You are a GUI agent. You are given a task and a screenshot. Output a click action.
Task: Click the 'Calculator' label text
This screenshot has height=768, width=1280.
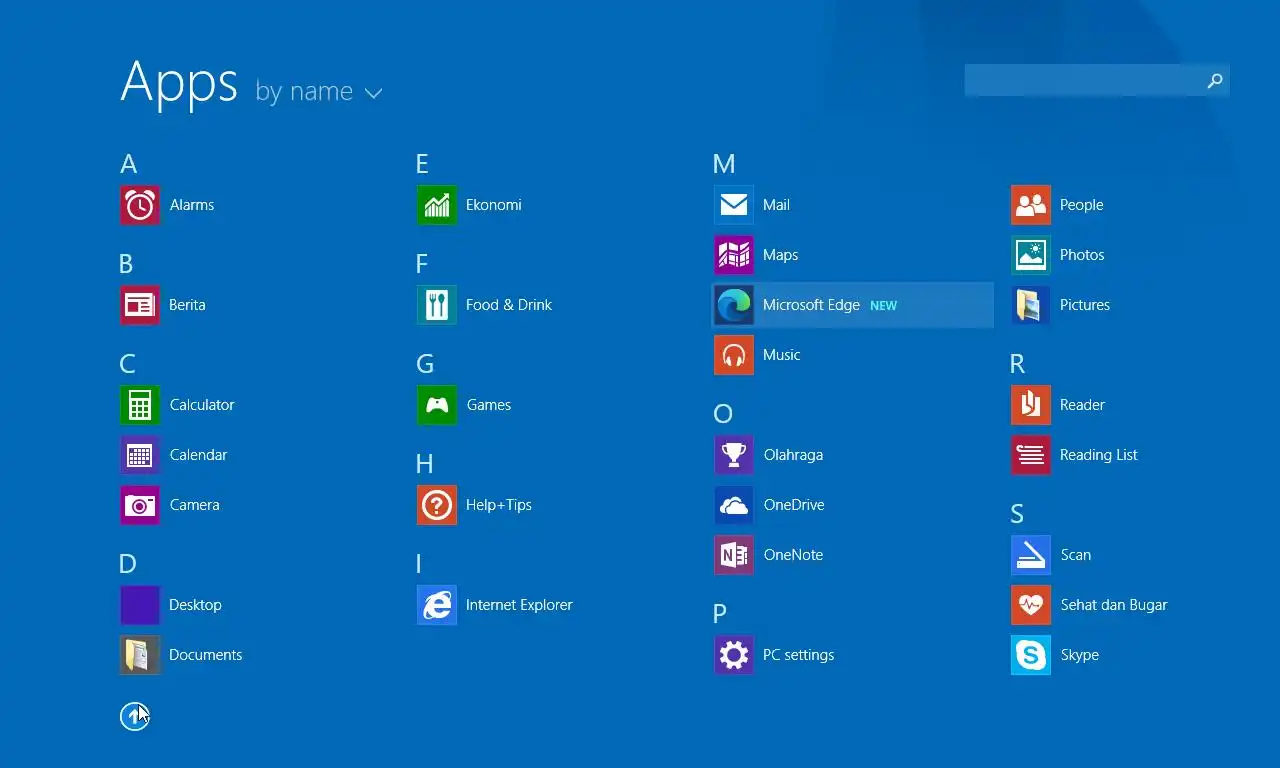202,405
